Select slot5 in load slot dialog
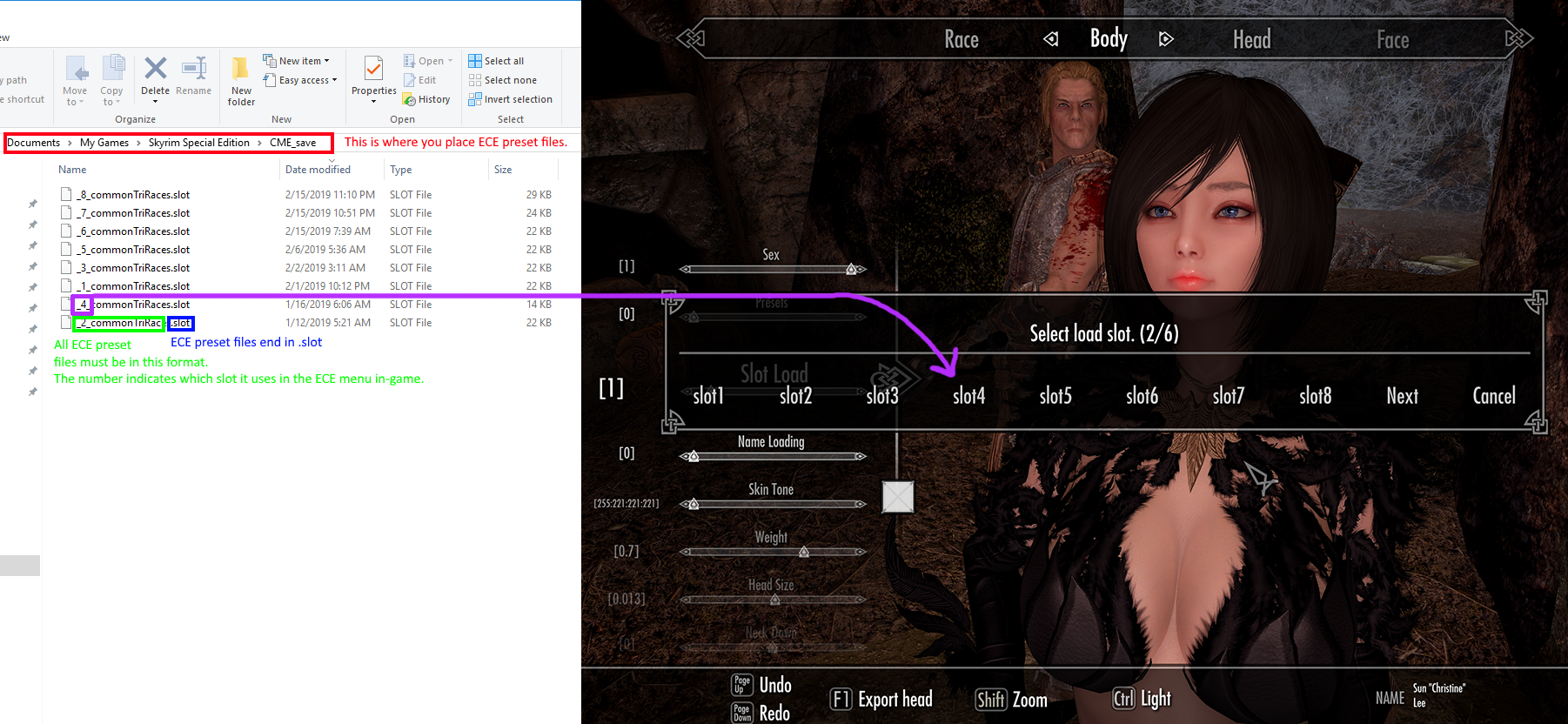Screen dimensions: 1568x724 (x=1055, y=396)
